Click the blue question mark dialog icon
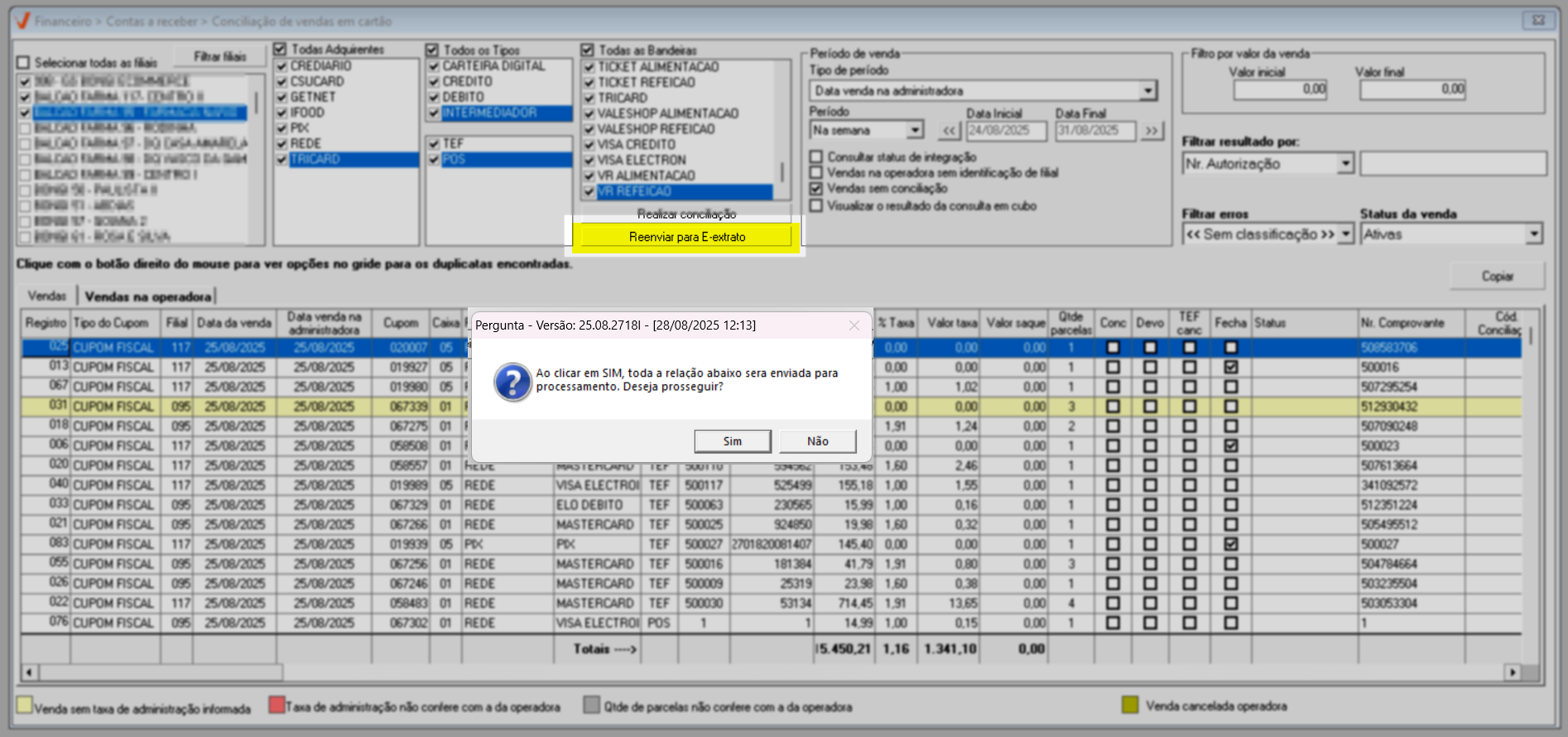The width and height of the screenshot is (1568, 737). click(512, 382)
